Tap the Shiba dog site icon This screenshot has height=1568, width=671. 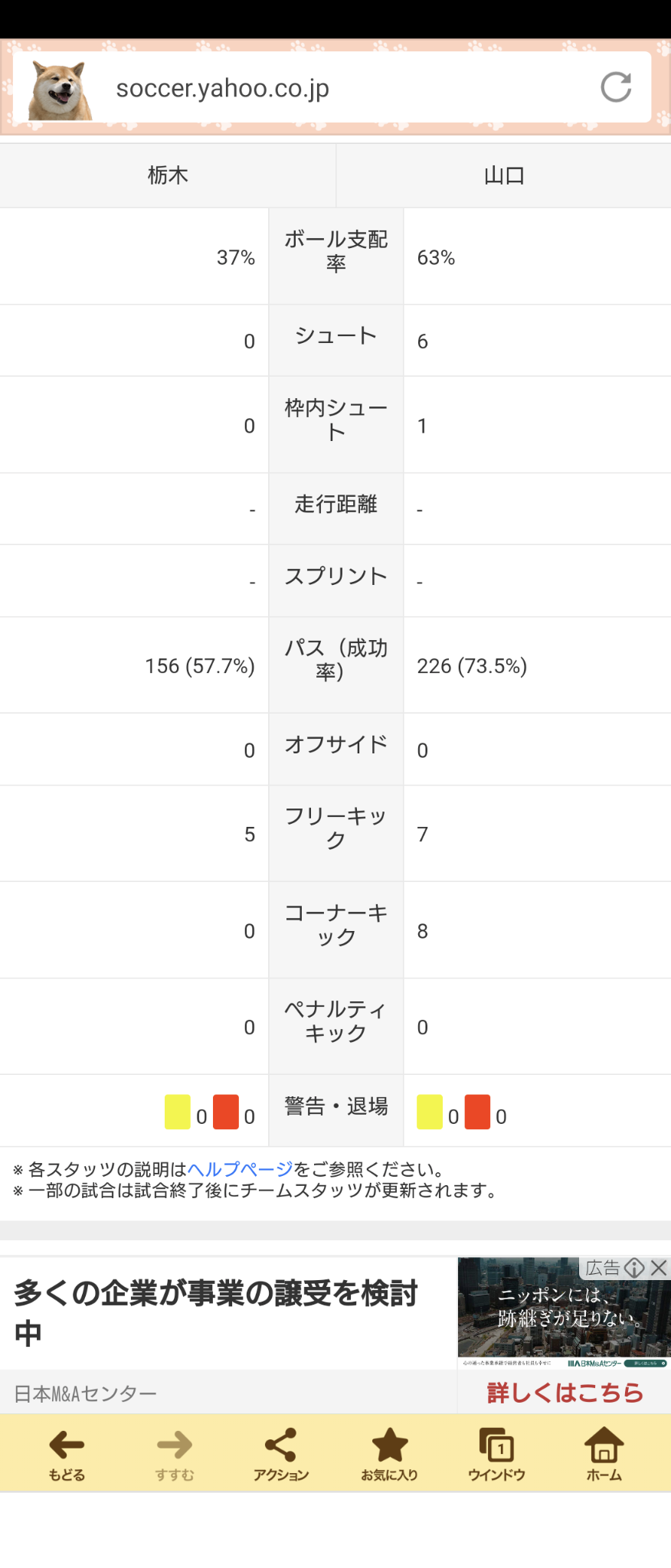pyautogui.click(x=59, y=89)
